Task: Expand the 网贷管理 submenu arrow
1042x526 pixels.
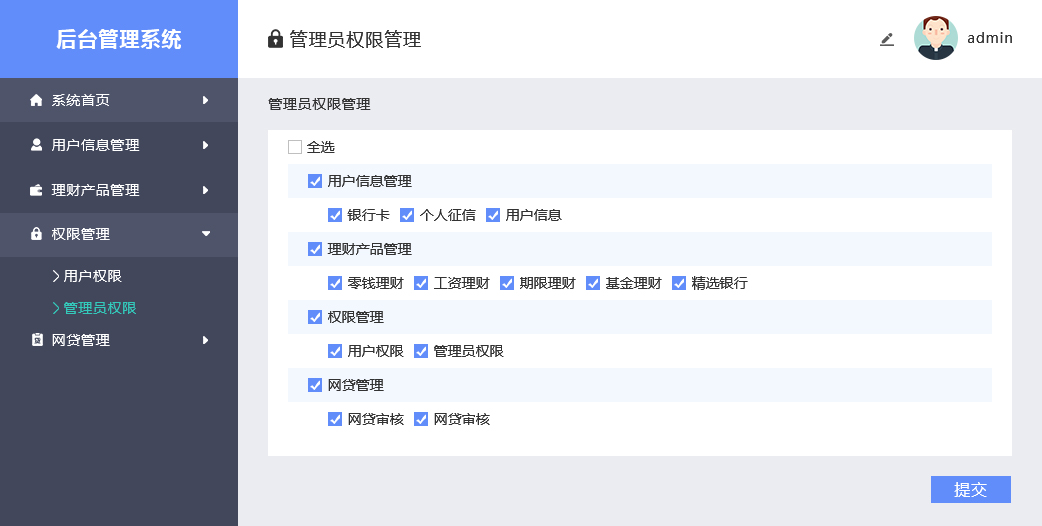Action: click(205, 340)
